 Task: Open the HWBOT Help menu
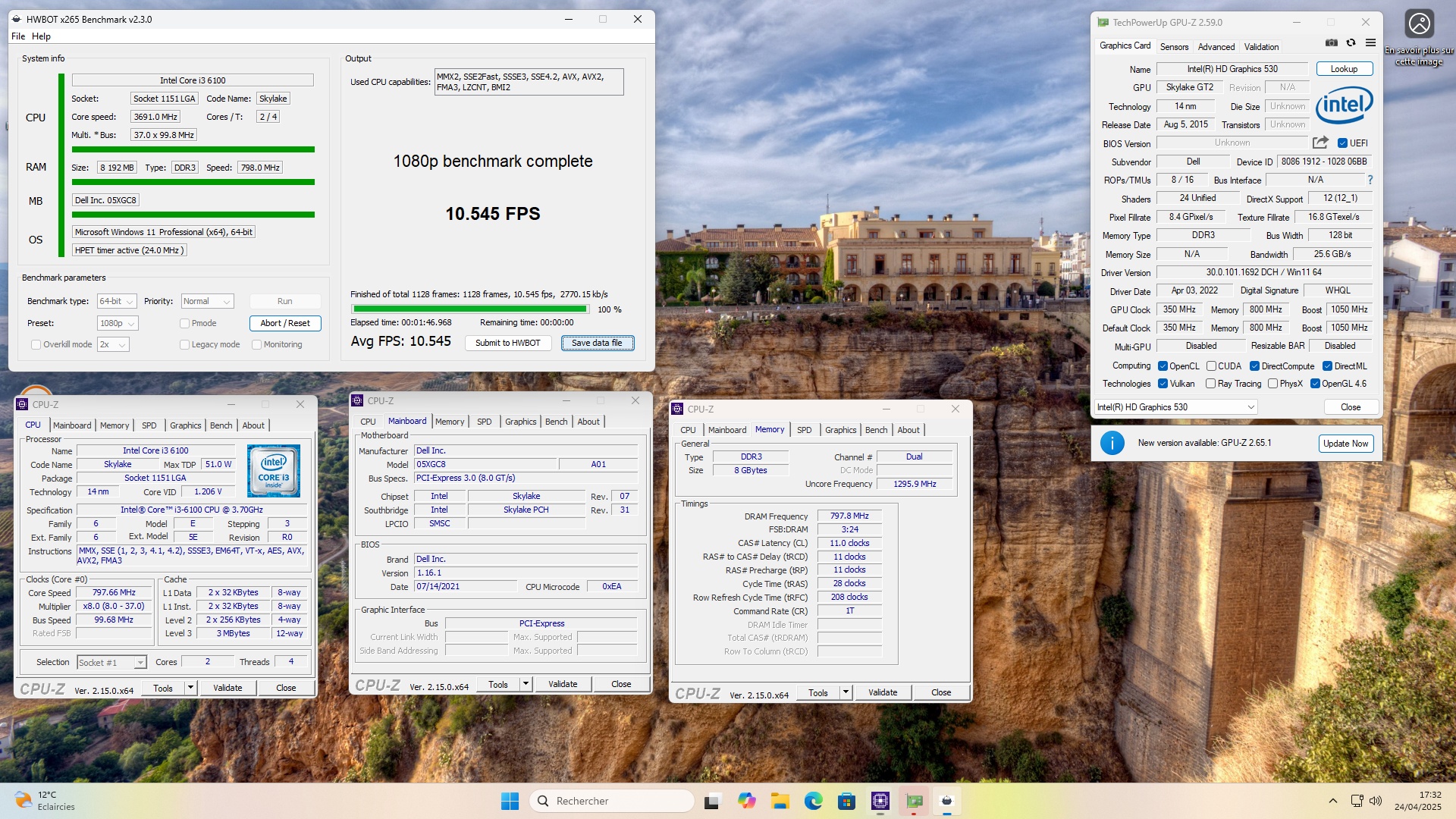tap(41, 36)
